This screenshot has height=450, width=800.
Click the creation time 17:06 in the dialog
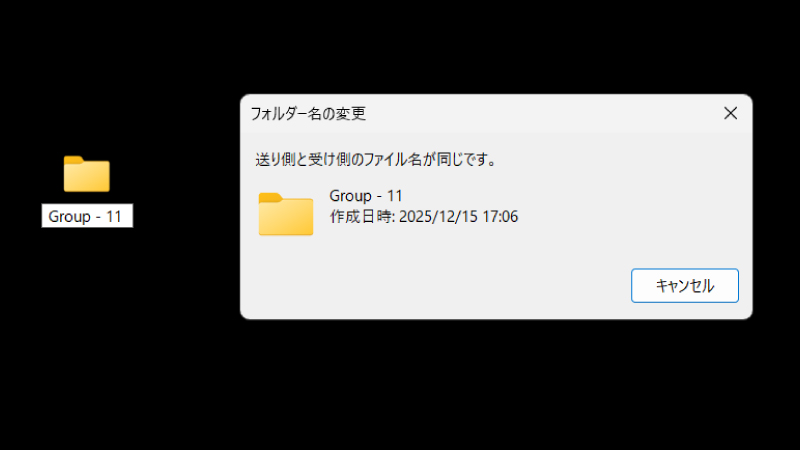click(500, 216)
